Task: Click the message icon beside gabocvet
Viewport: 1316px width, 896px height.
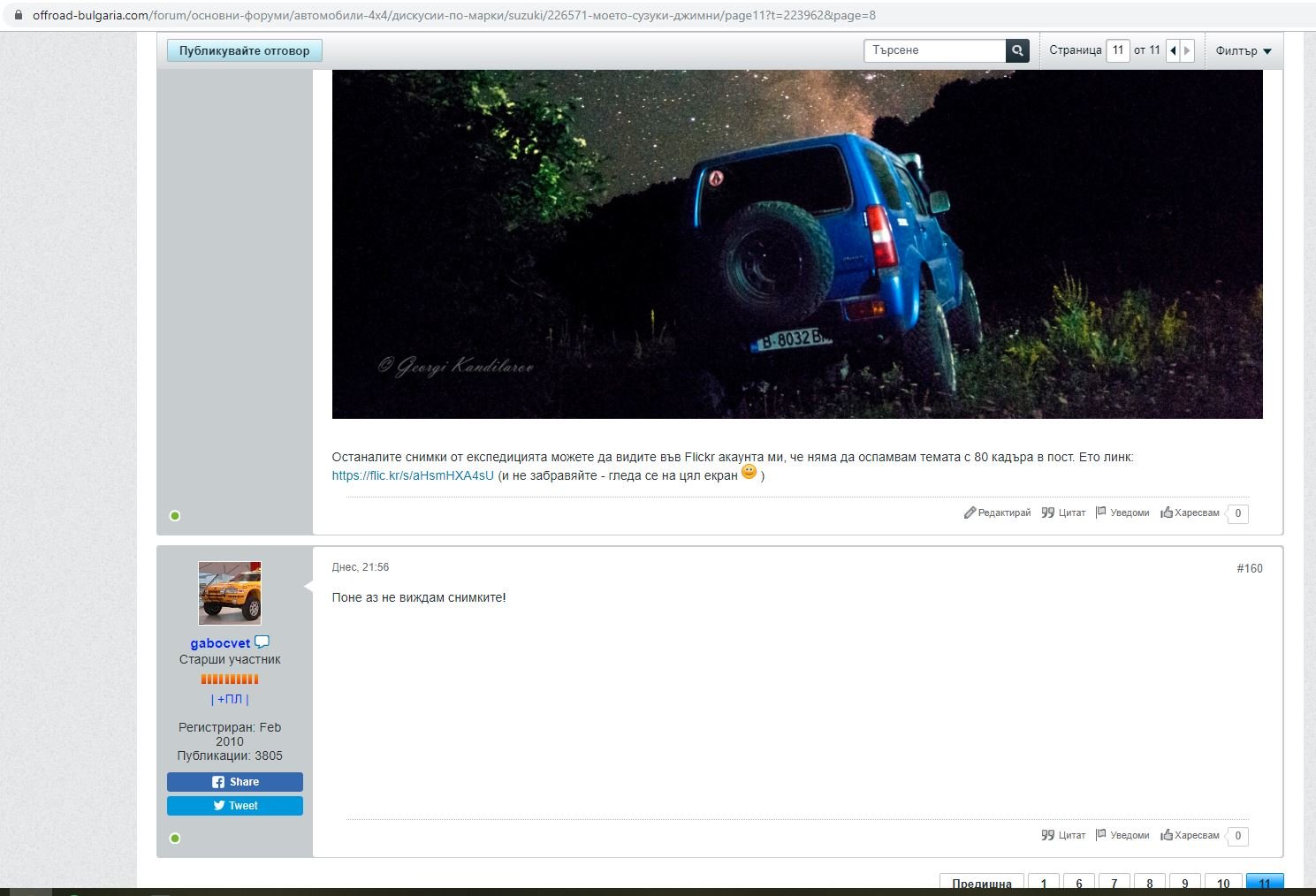Action: [262, 642]
